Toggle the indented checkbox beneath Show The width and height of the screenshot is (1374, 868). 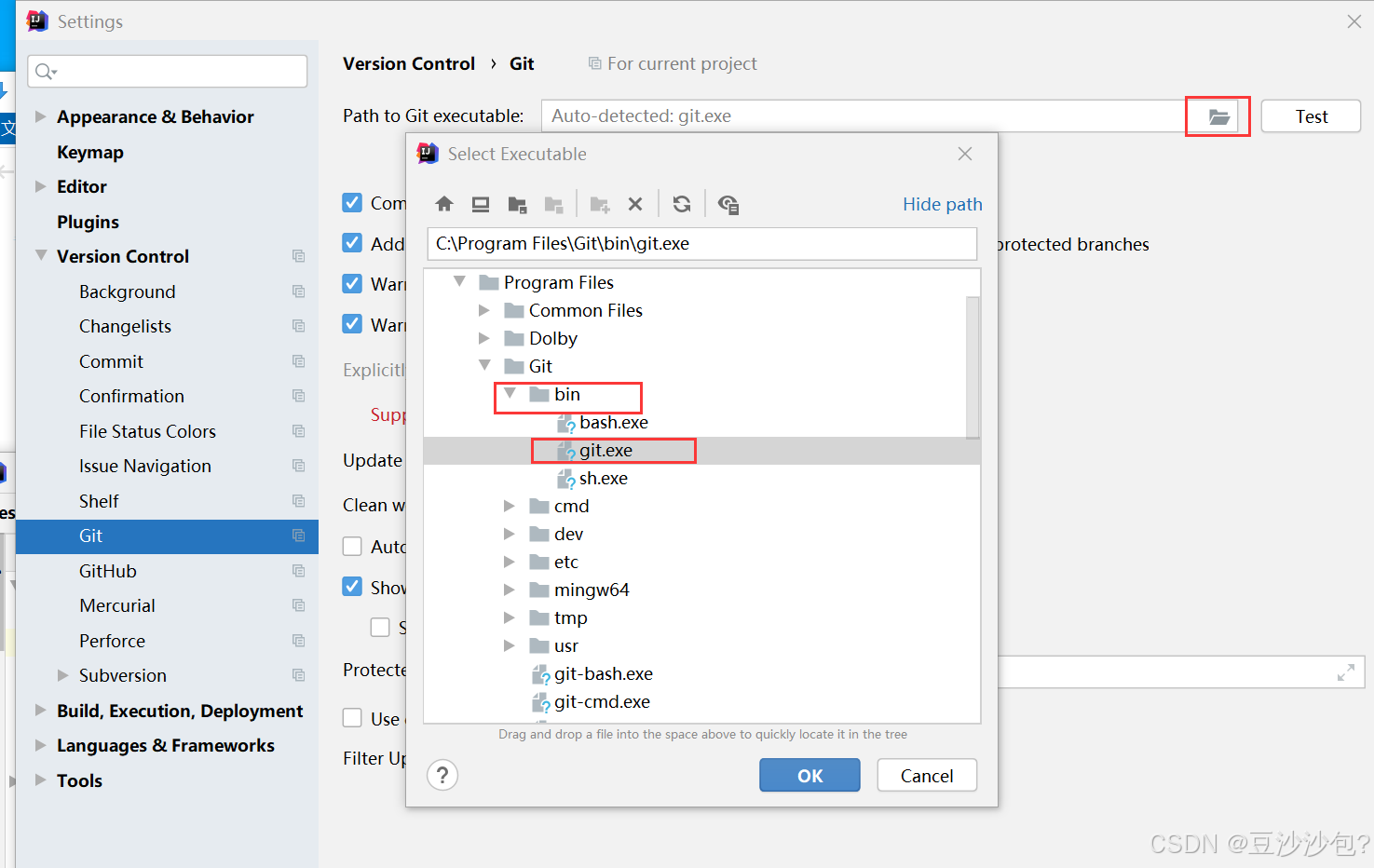click(380, 627)
